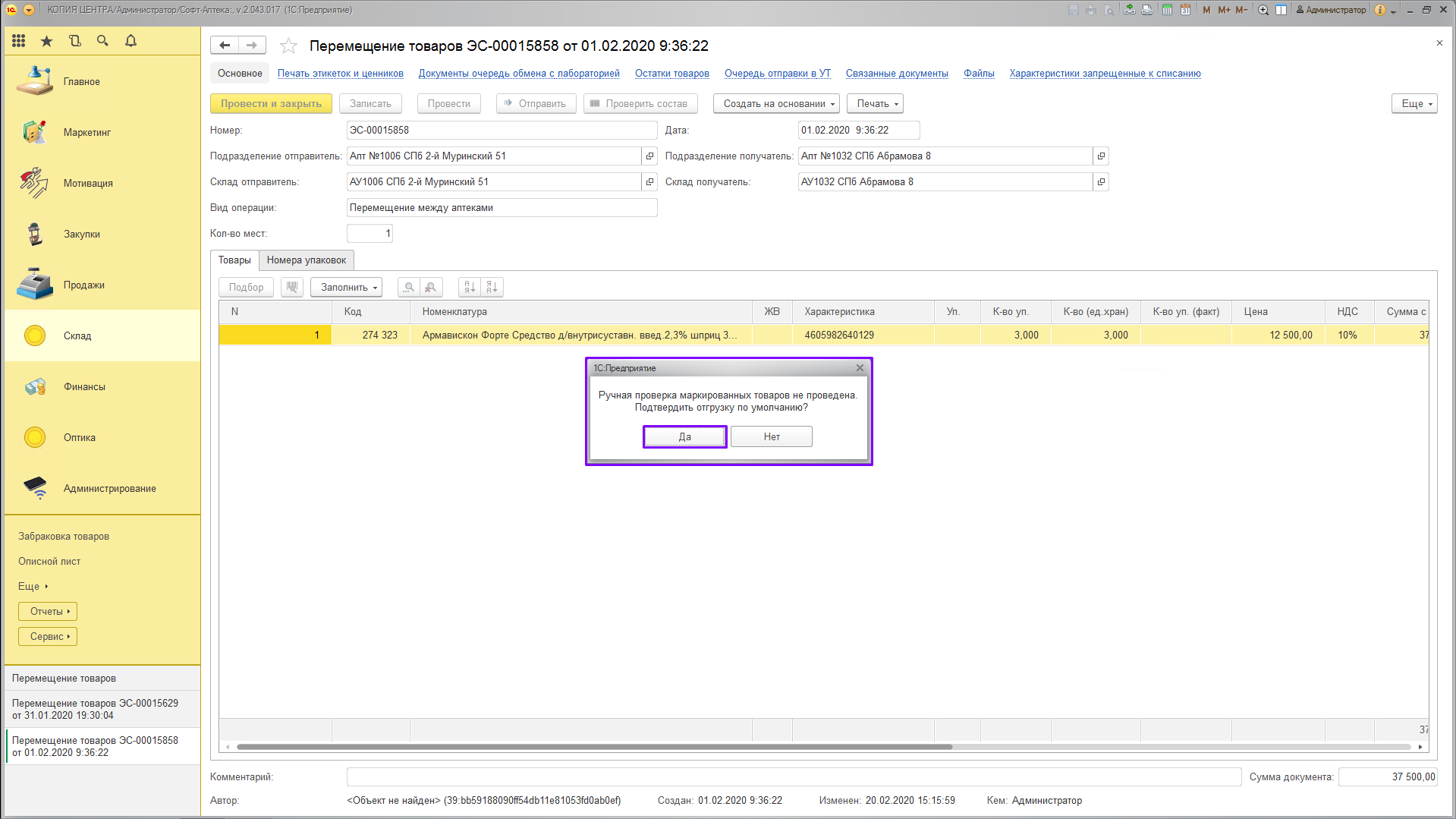Switch to the Номера упаковок tab
This screenshot has height=819, width=1456.
tap(306, 260)
